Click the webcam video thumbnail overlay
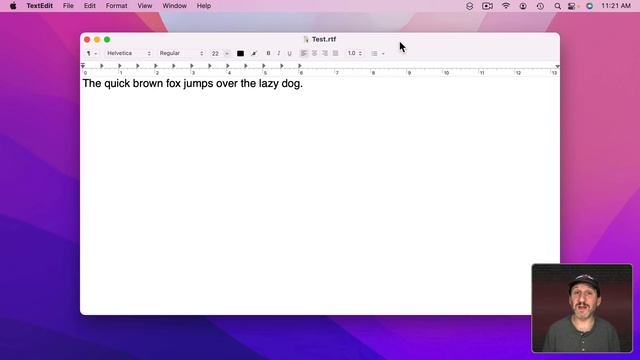Image resolution: width=640 pixels, height=360 pixels. pos(582,308)
